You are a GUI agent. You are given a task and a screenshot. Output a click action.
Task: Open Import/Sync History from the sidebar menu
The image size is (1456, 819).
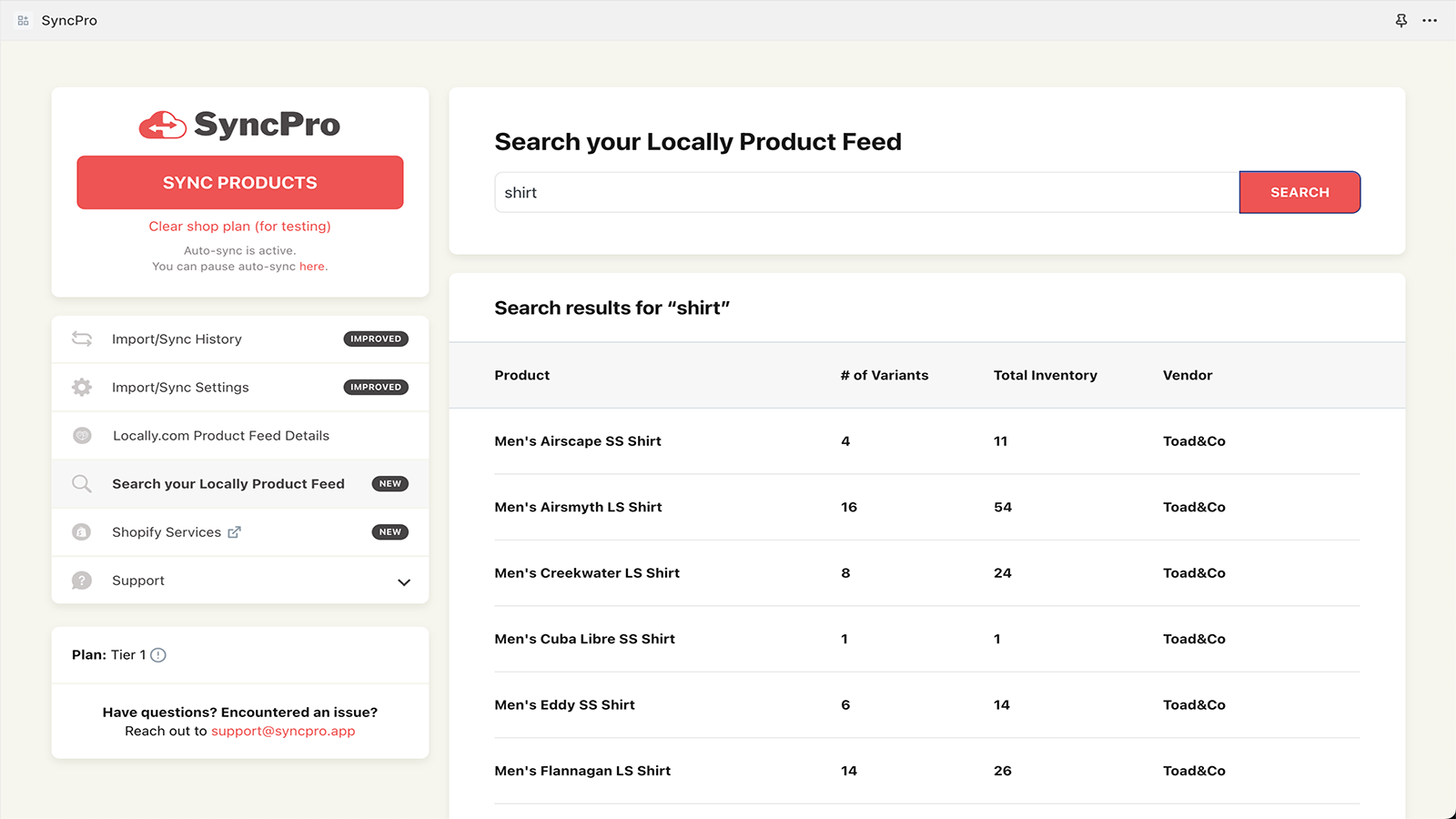[177, 339]
